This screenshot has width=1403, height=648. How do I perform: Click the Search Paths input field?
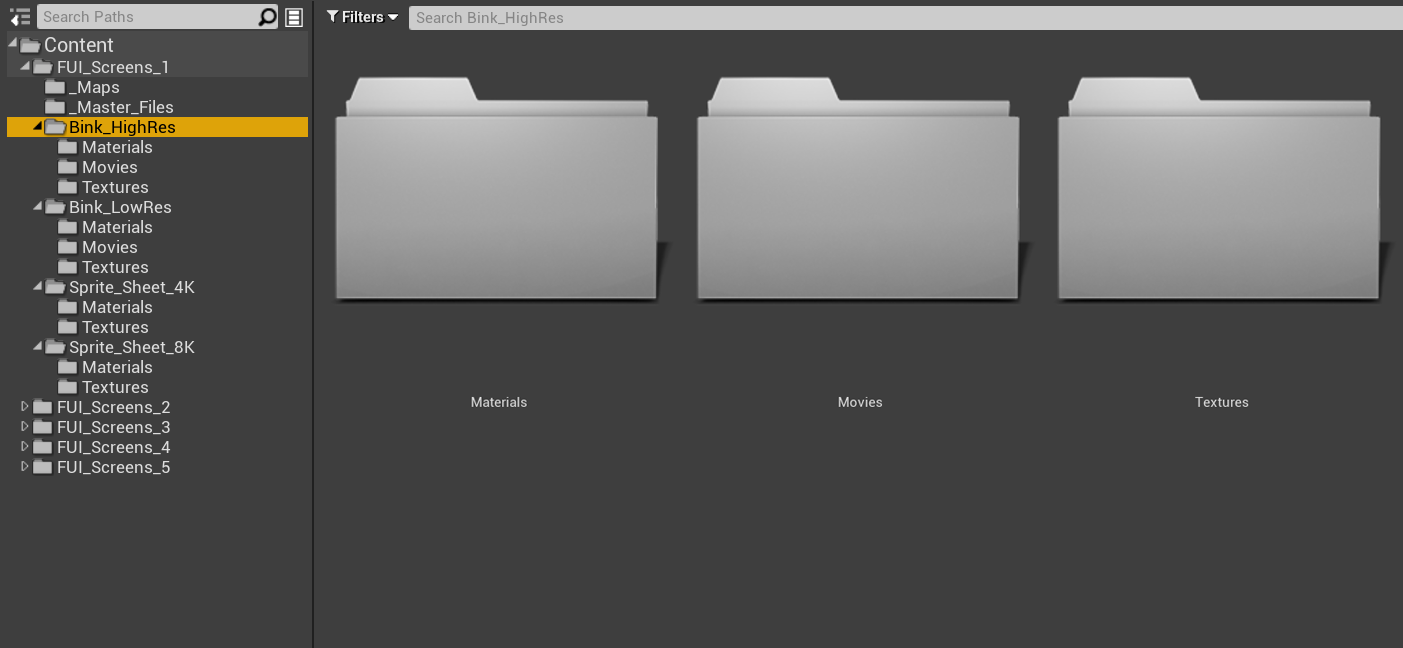(x=146, y=17)
